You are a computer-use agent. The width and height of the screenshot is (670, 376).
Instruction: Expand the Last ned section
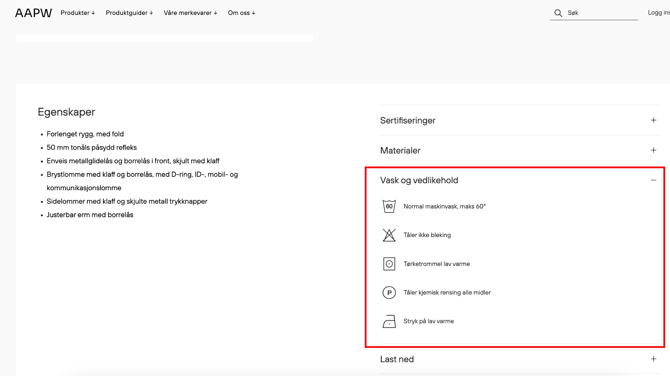pos(520,359)
